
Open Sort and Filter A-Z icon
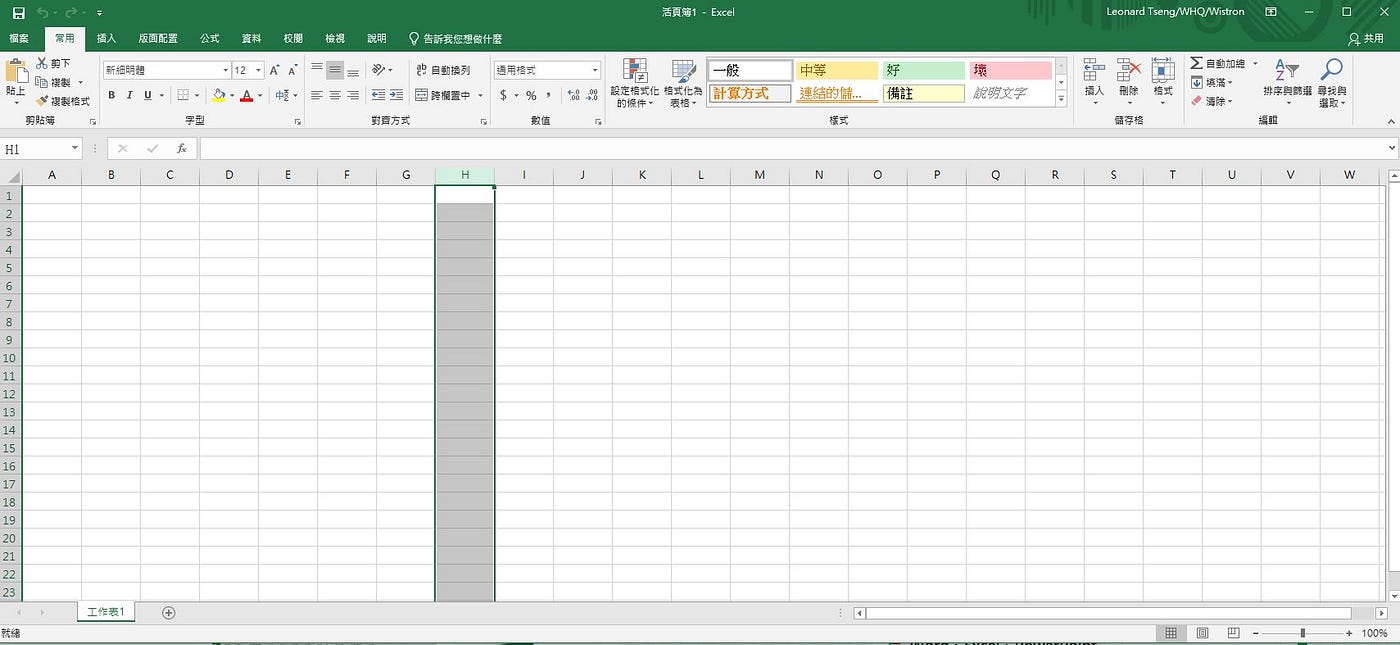pos(1286,70)
